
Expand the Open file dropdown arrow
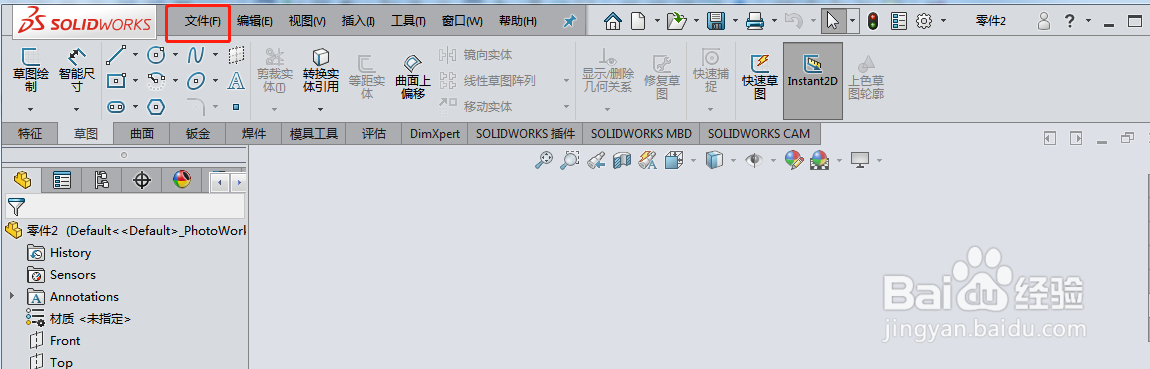click(x=695, y=21)
